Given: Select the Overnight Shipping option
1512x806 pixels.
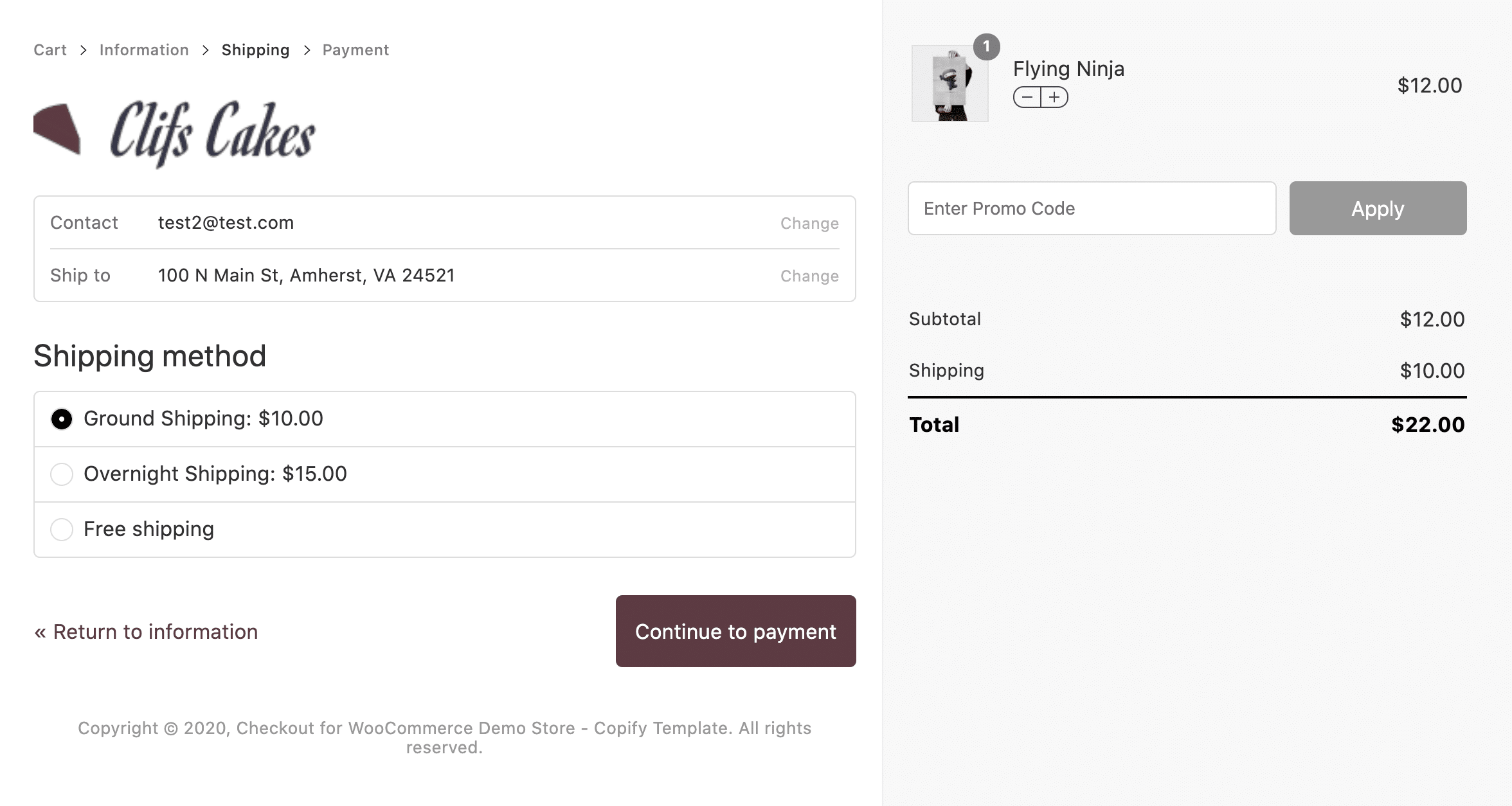Looking at the screenshot, I should (61, 474).
